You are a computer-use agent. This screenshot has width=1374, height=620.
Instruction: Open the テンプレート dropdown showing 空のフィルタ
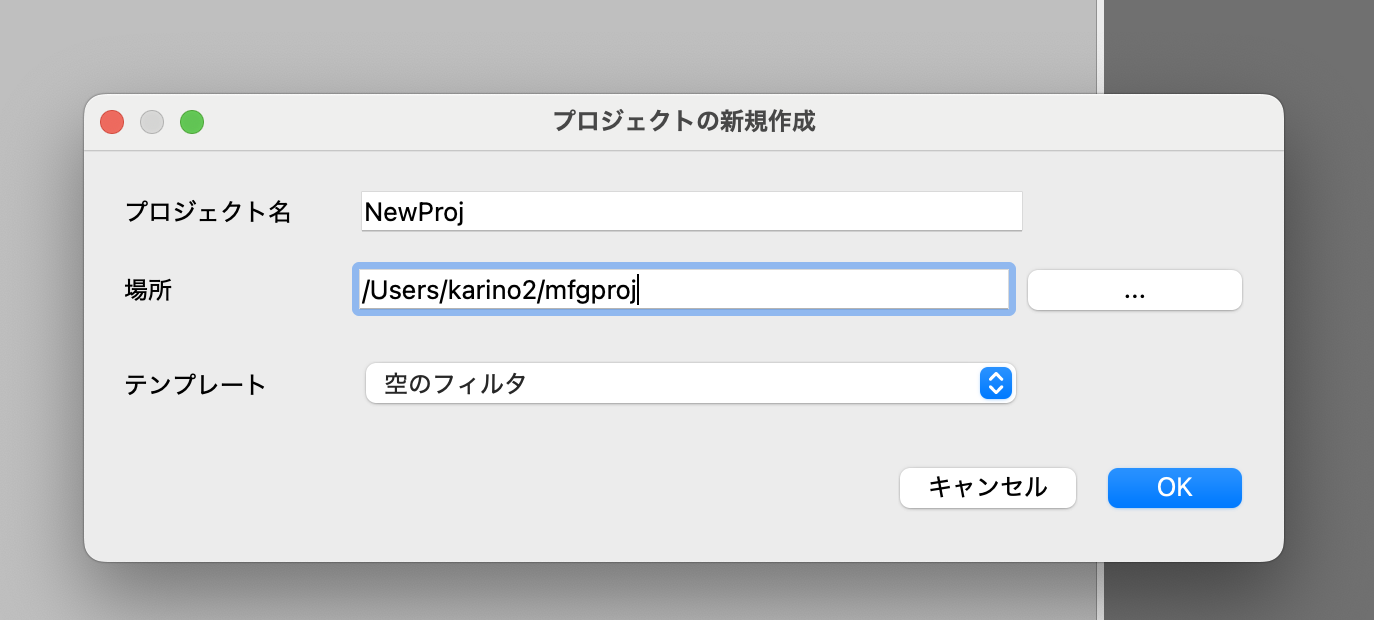pyautogui.click(x=690, y=383)
